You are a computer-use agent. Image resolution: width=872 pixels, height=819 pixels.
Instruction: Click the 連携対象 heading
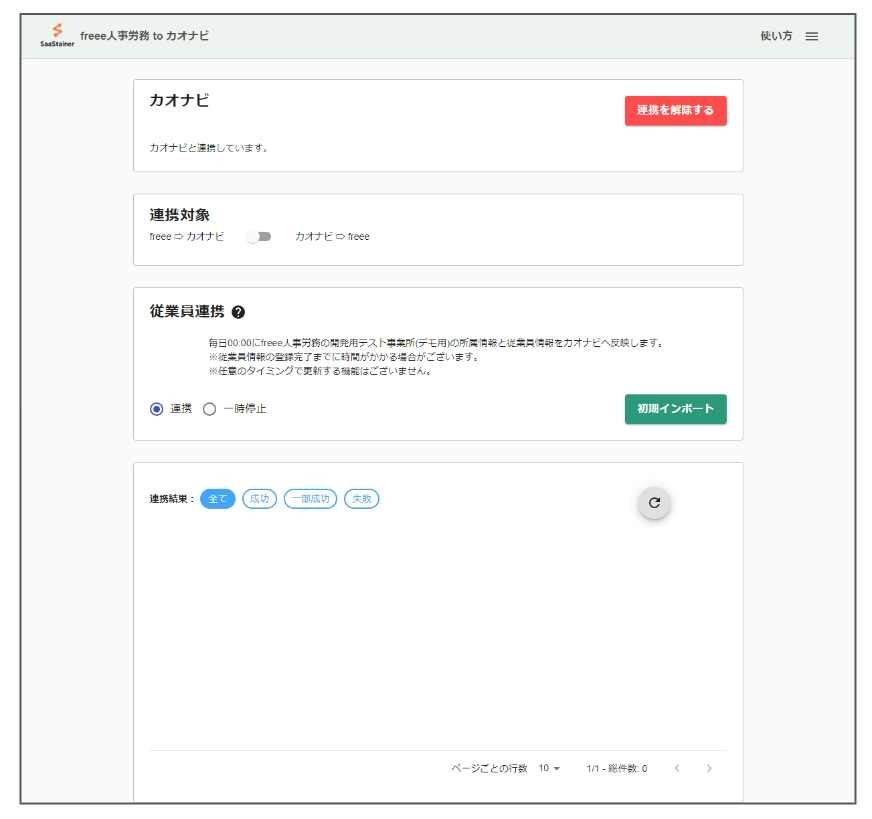[180, 215]
